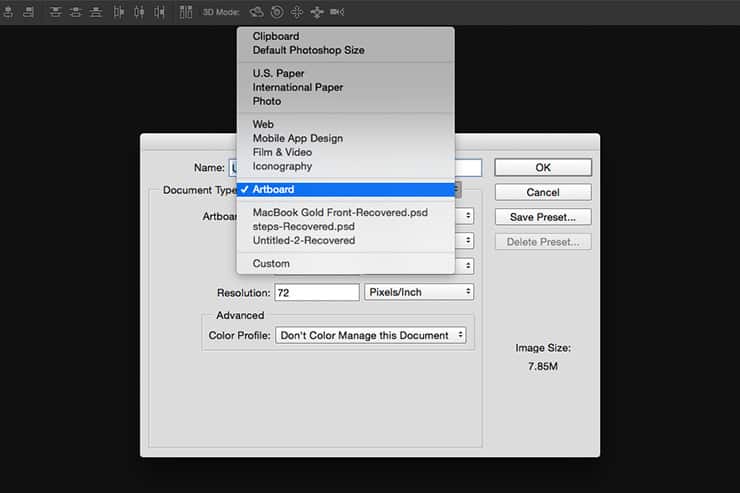Click the distribute bottom edges icon

point(96,12)
